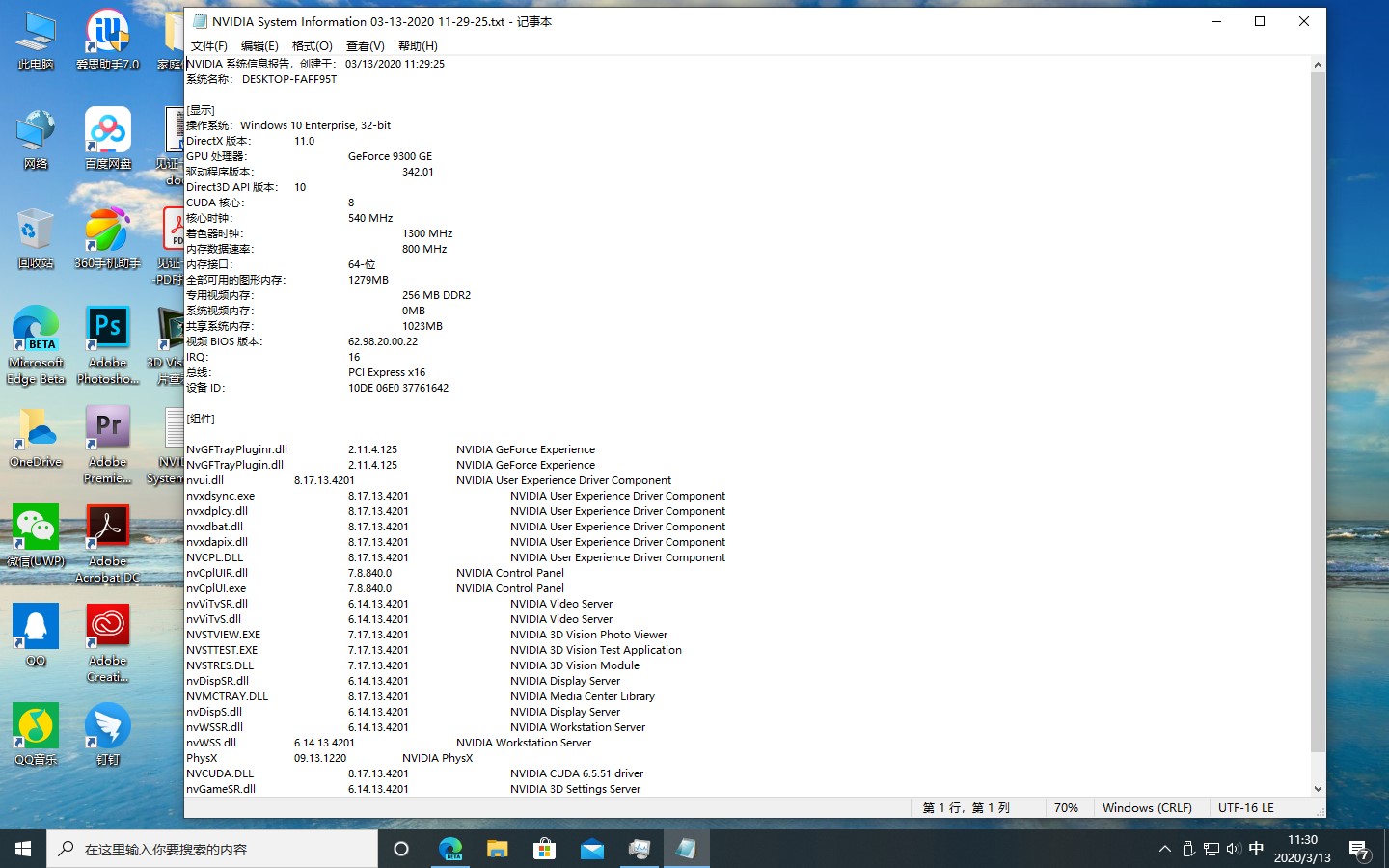This screenshot has height=868, width=1389.
Task: Click 10DE 06E0 37761642 device ID
Action: pos(397,388)
